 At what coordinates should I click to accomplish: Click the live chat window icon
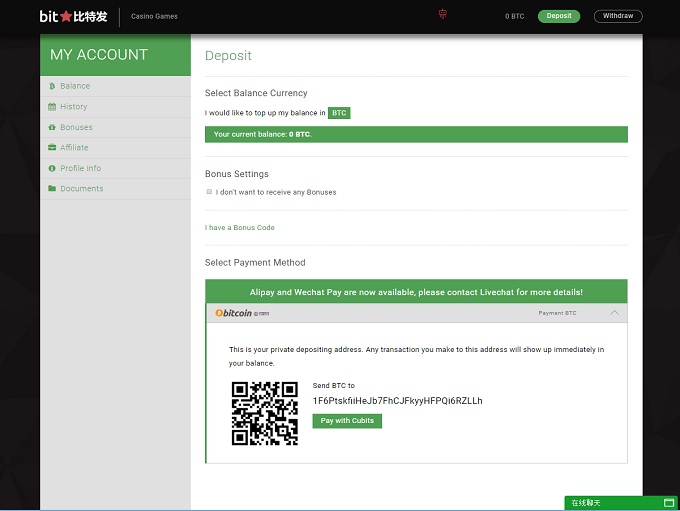[669, 502]
